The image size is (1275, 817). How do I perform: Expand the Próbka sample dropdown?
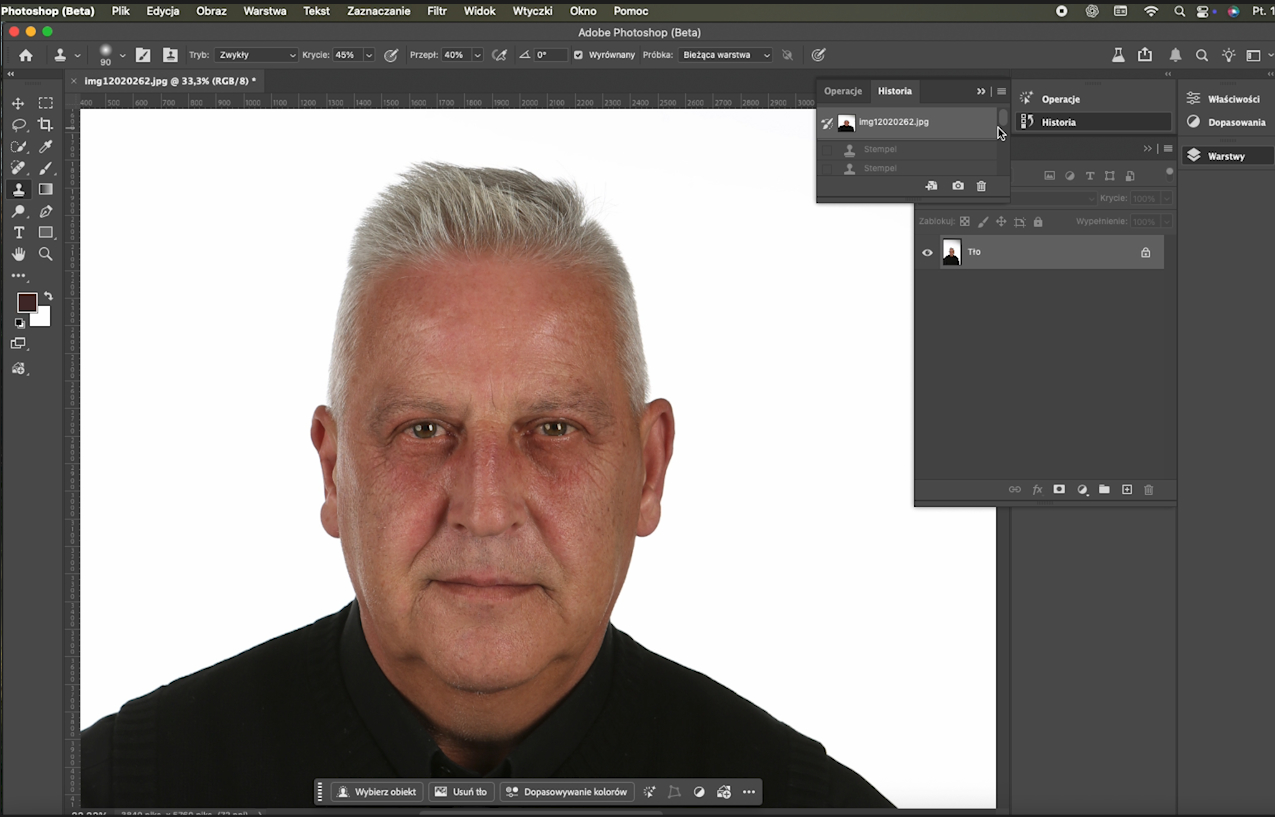point(725,55)
